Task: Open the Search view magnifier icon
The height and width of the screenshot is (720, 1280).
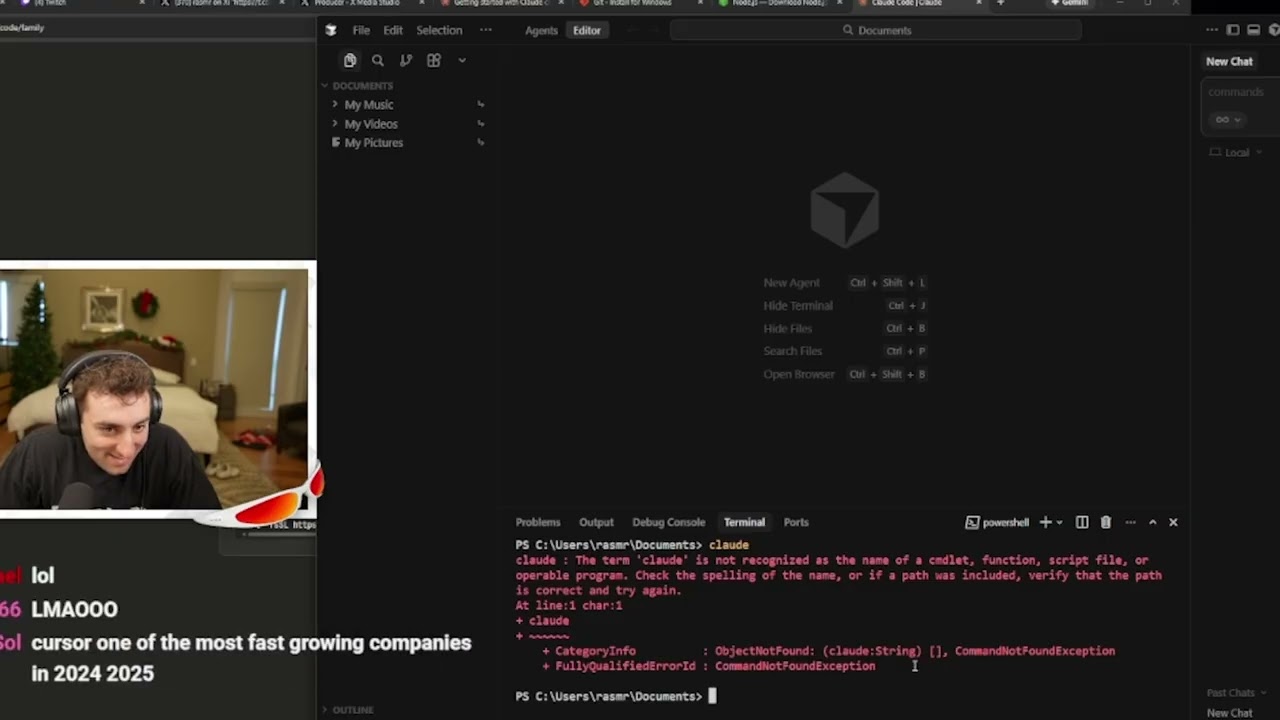Action: point(377,60)
